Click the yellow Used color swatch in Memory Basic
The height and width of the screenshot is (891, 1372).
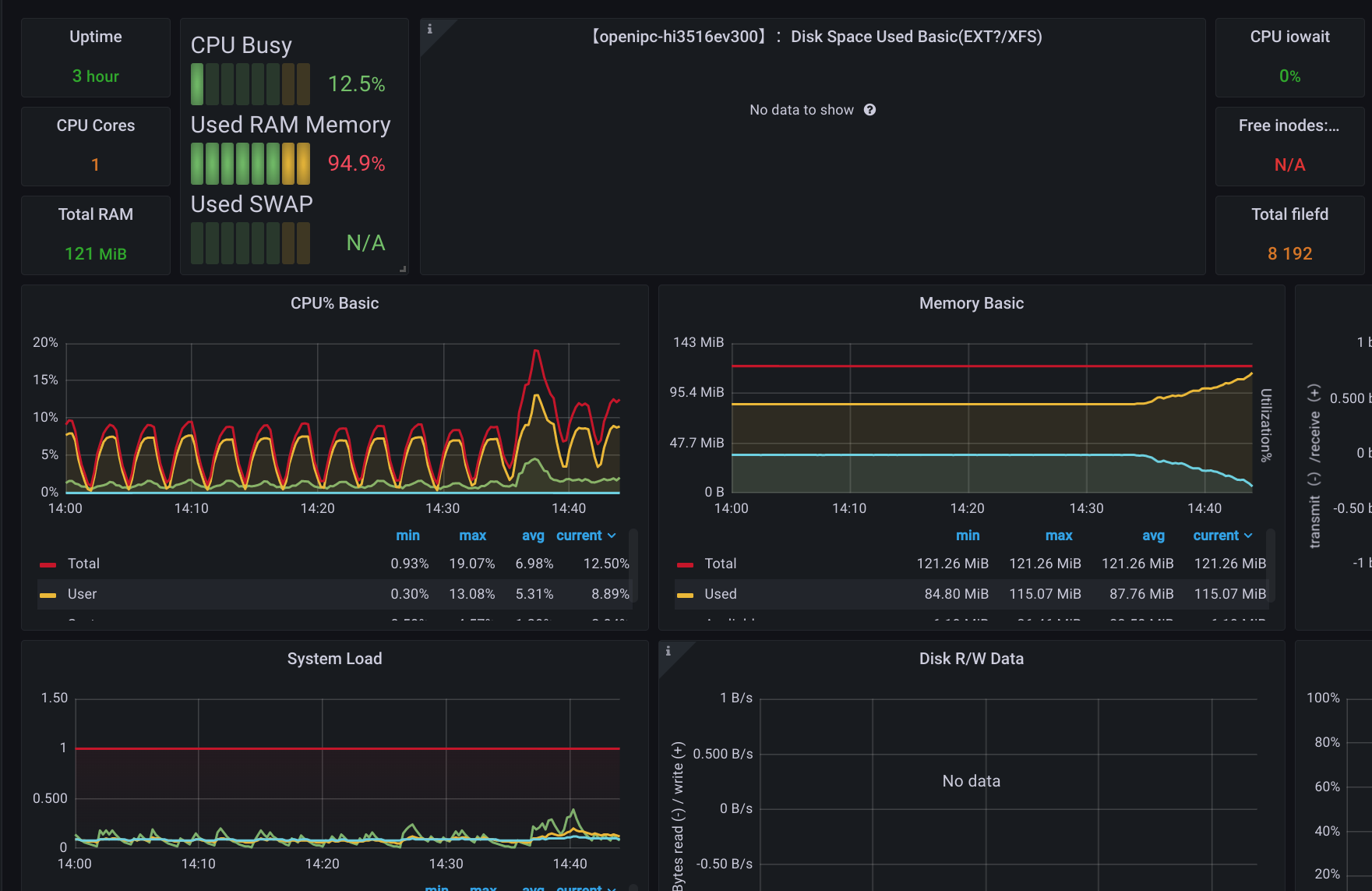click(684, 593)
